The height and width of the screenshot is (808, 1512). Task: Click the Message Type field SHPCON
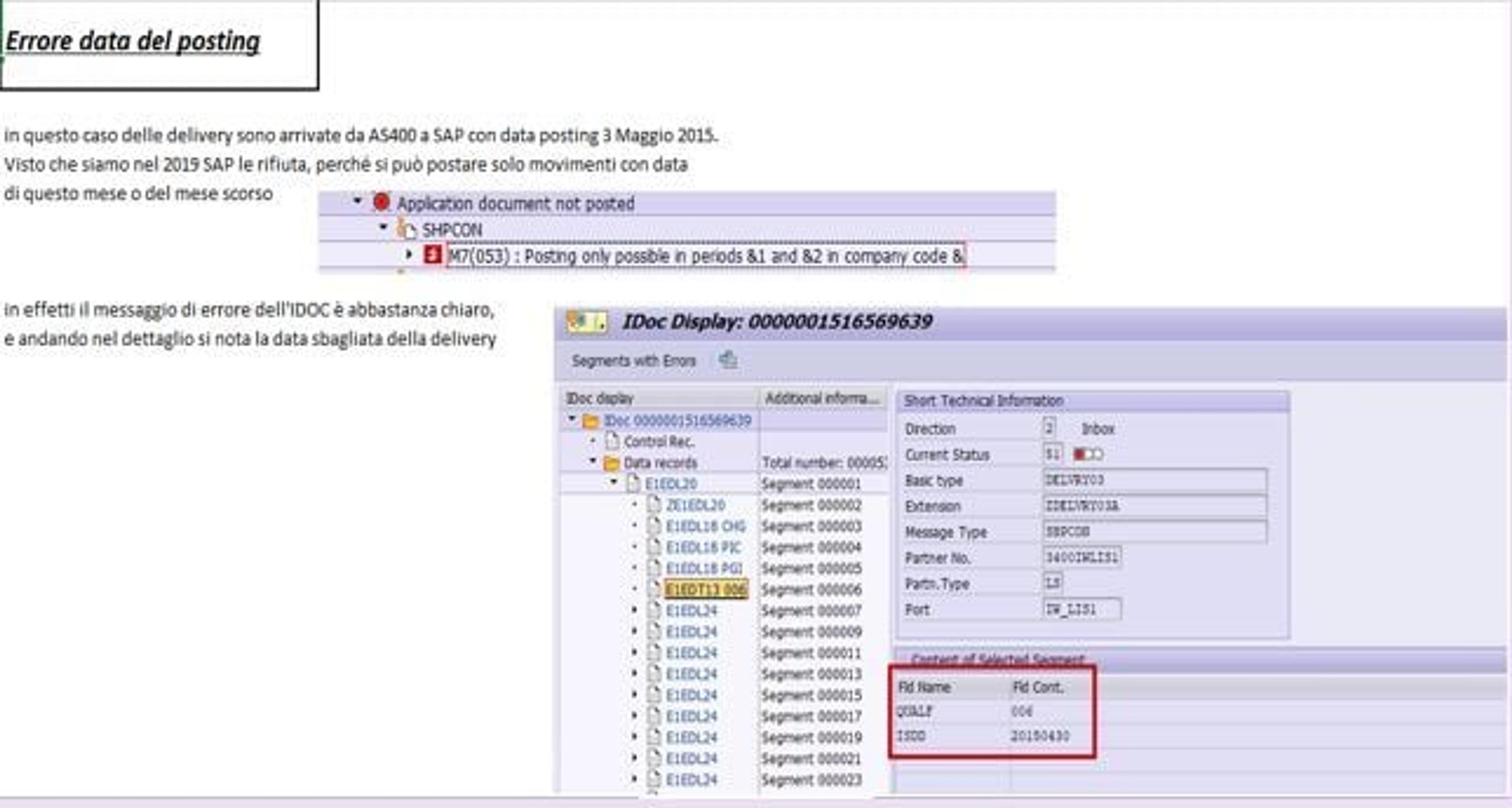coord(1154,531)
